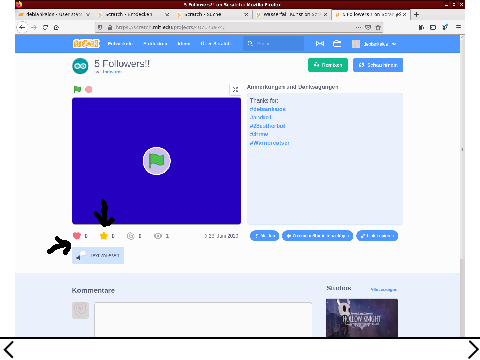This screenshot has width=480, height=360.
Task: Click the Firefox home icon
Action: coord(56,27)
